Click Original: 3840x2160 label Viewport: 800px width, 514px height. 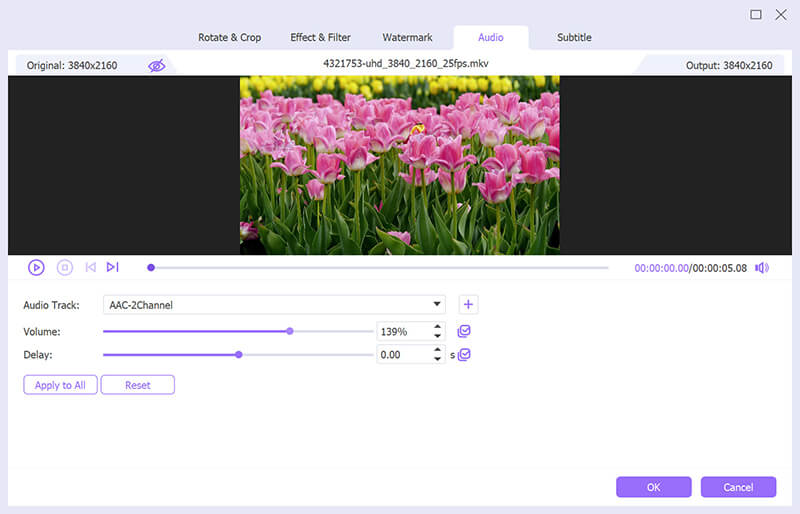click(x=72, y=65)
